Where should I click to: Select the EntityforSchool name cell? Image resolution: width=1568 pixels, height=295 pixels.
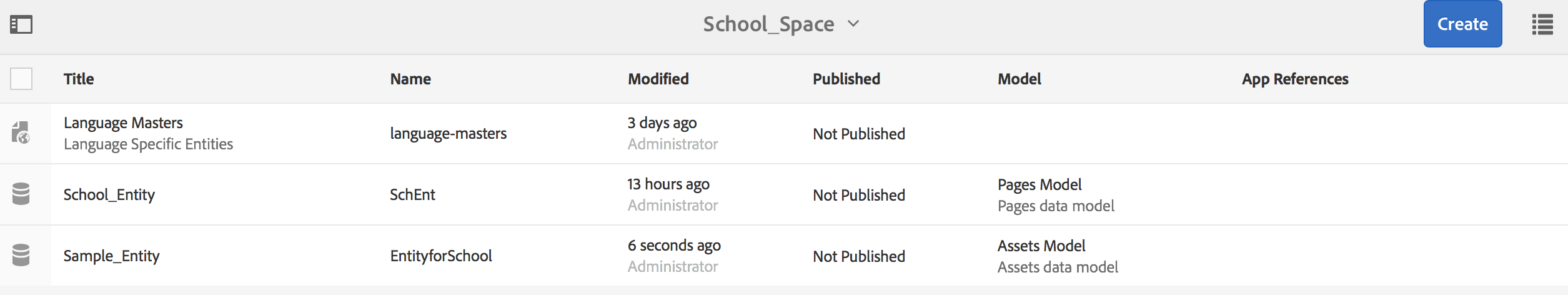coord(441,256)
